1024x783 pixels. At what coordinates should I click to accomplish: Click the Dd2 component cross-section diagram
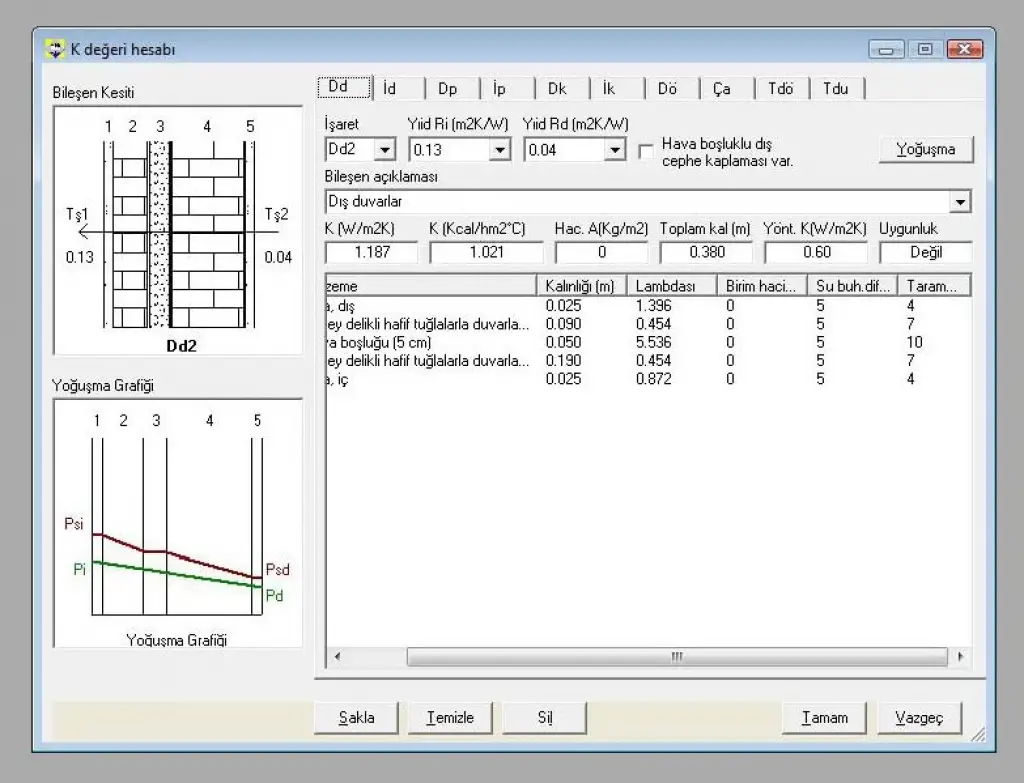[x=178, y=231]
